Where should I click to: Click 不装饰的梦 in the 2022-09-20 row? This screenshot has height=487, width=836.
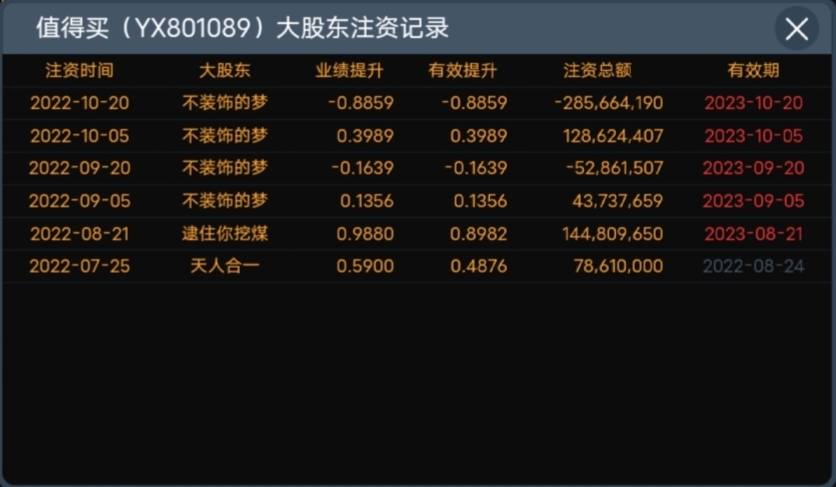(225, 168)
